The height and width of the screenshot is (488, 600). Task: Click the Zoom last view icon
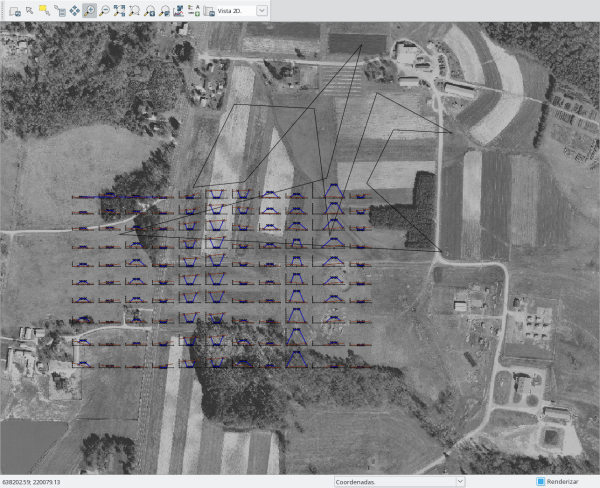tap(164, 10)
